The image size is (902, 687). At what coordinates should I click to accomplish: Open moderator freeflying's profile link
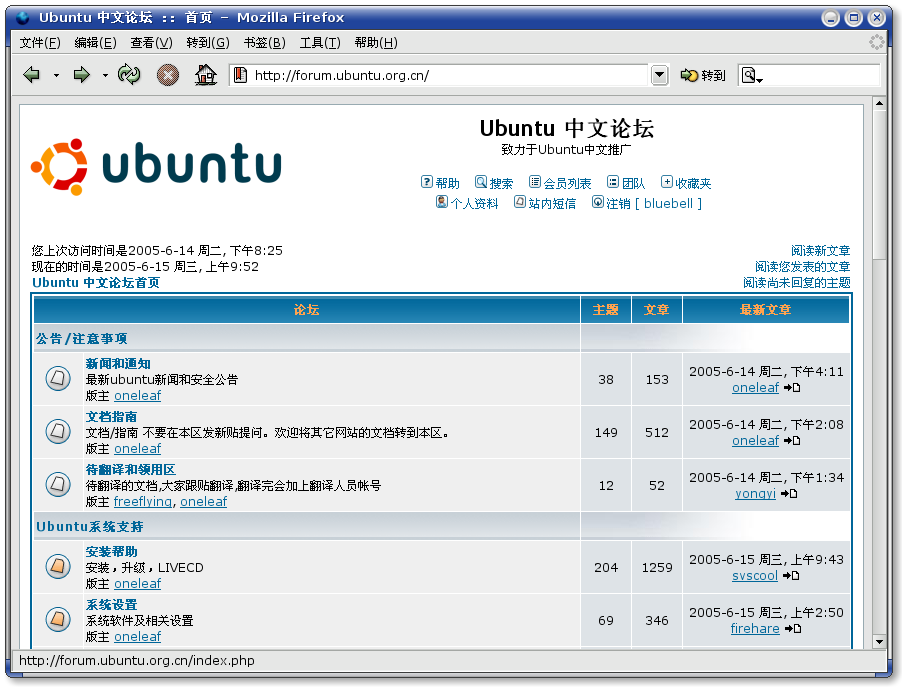(143, 501)
